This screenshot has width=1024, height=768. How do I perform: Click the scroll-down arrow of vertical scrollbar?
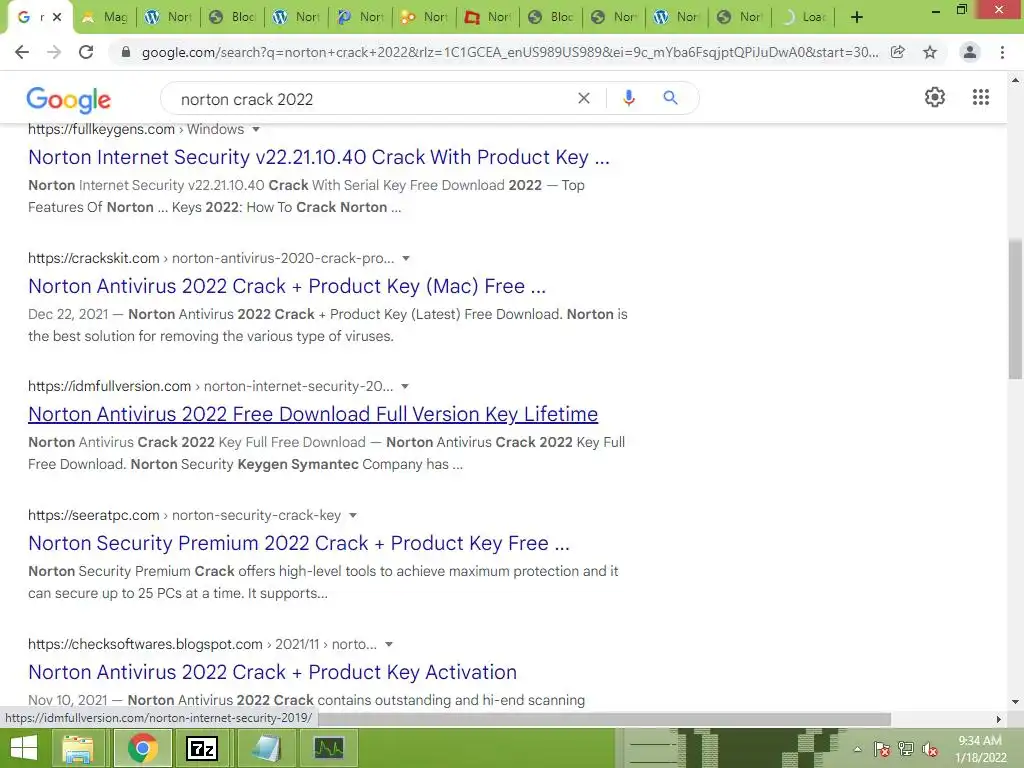pyautogui.click(x=1015, y=702)
